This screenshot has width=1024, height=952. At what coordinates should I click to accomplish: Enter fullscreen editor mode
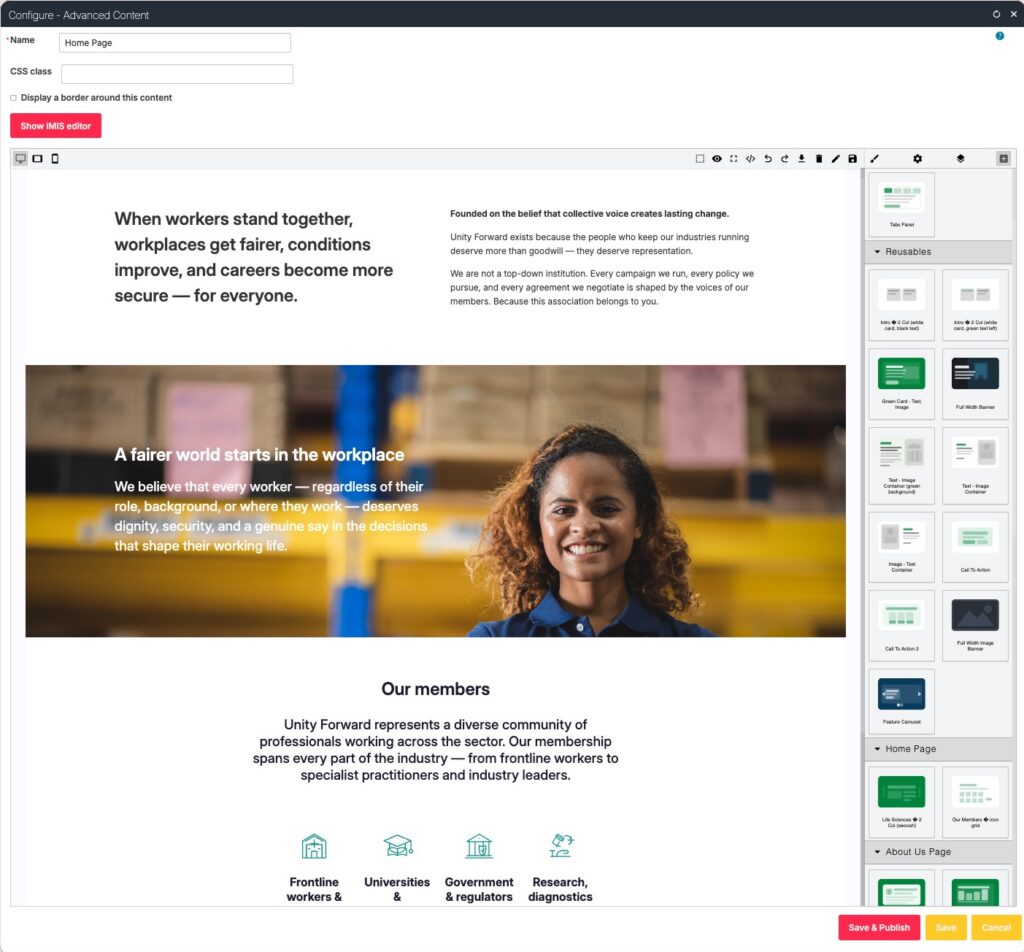click(733, 159)
